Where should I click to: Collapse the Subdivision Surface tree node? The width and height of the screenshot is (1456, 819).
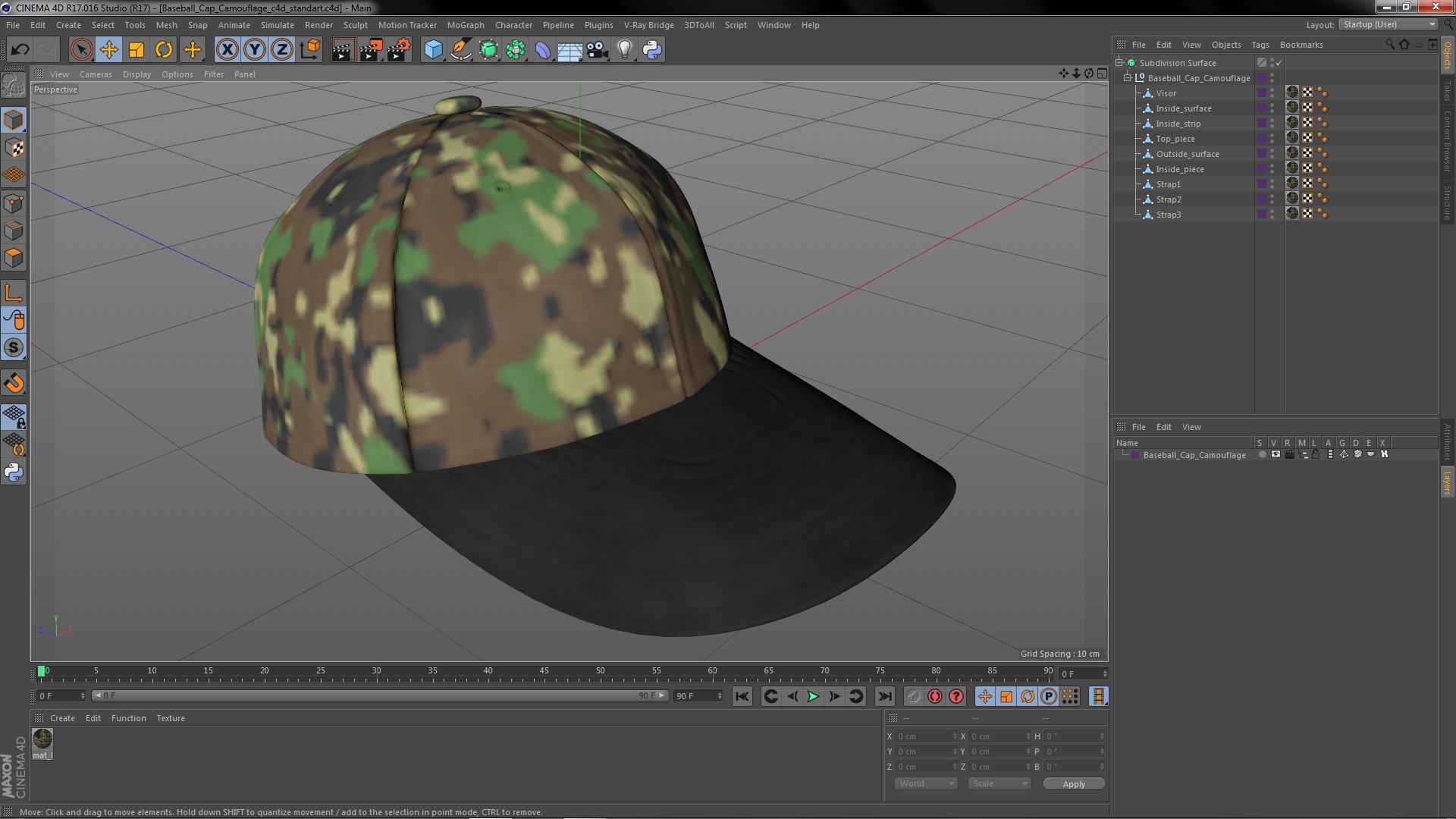tap(1119, 63)
